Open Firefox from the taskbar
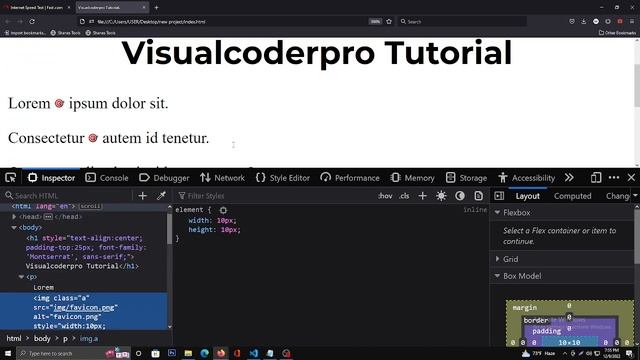Viewport: 640px width, 360px height. point(221,353)
